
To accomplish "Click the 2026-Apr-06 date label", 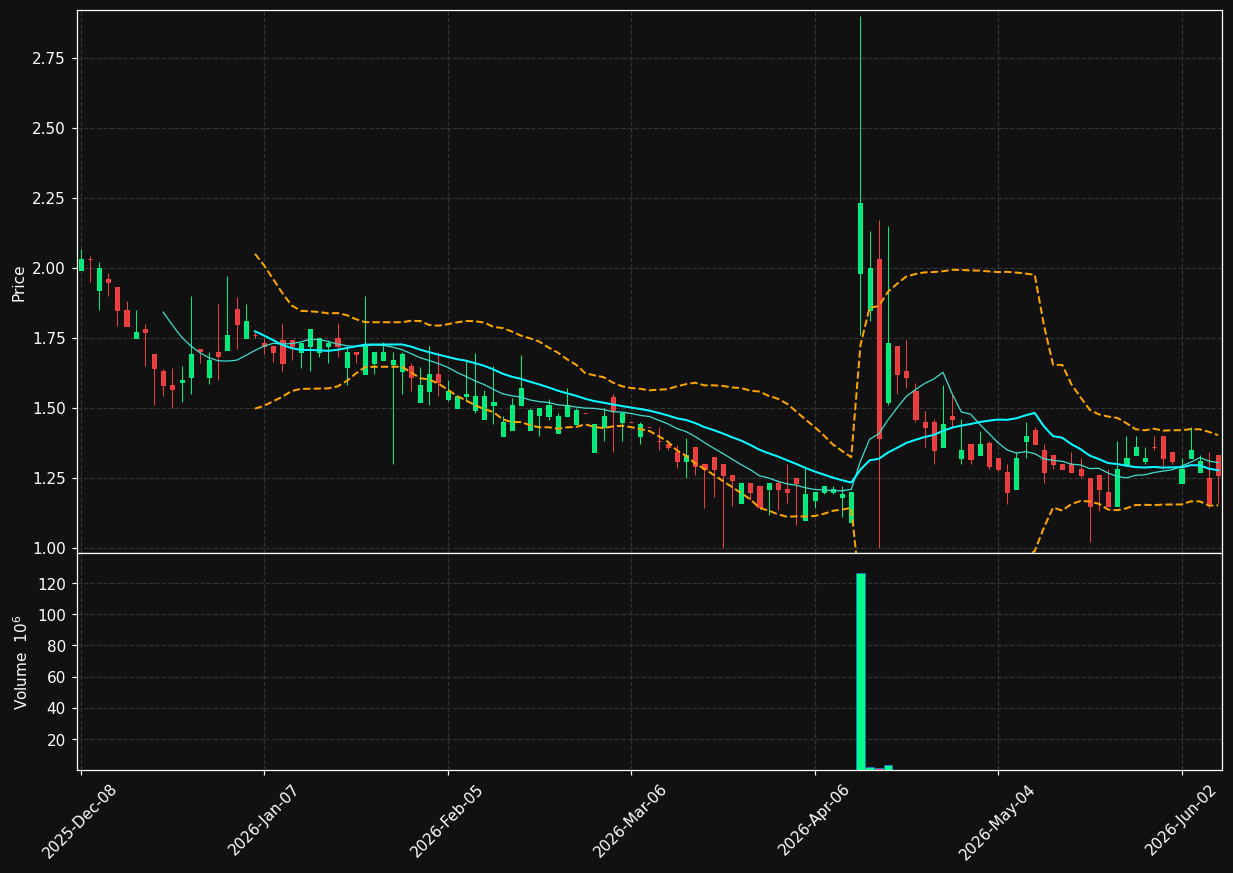I will click(x=814, y=821).
